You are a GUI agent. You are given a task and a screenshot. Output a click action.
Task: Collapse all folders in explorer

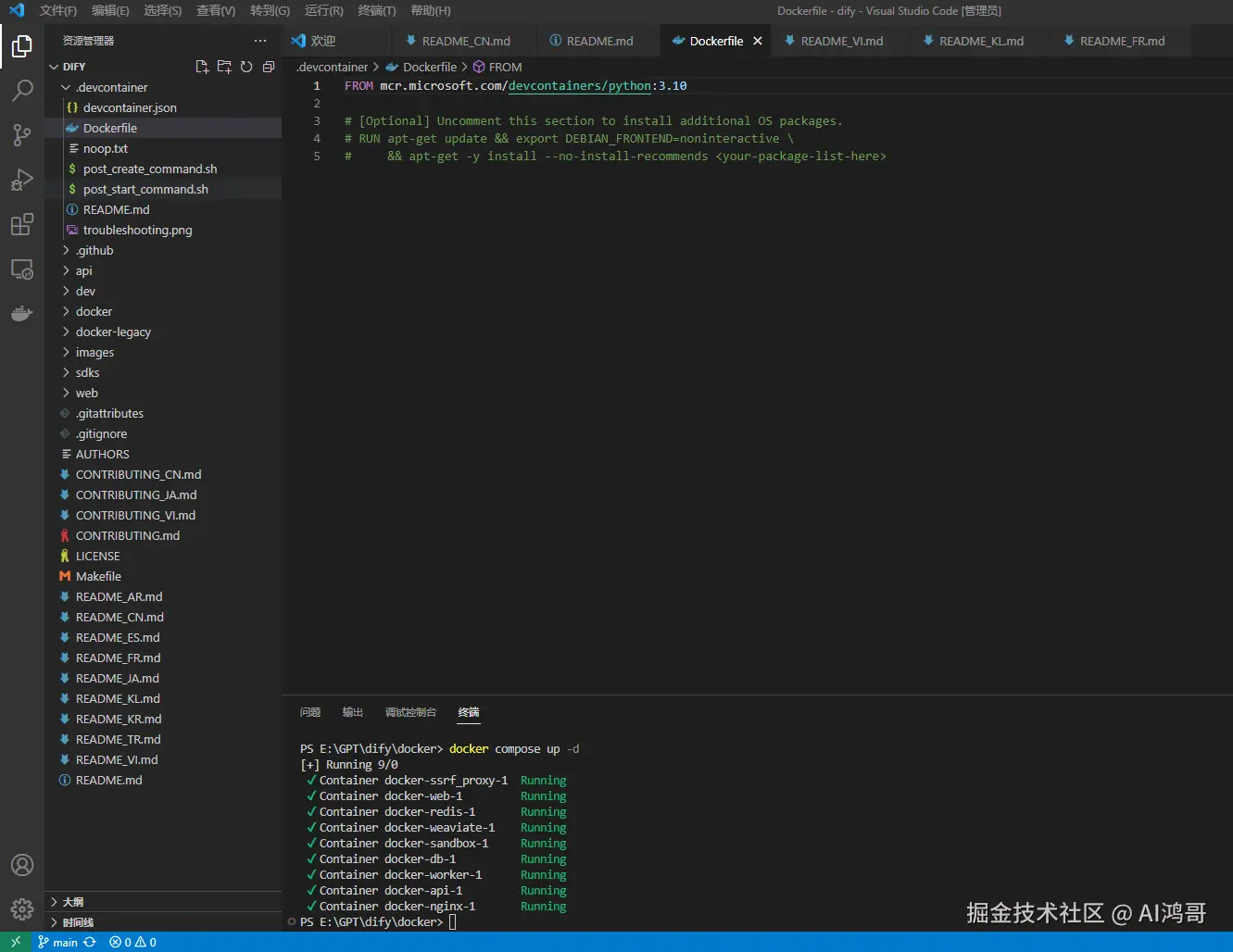[x=269, y=67]
